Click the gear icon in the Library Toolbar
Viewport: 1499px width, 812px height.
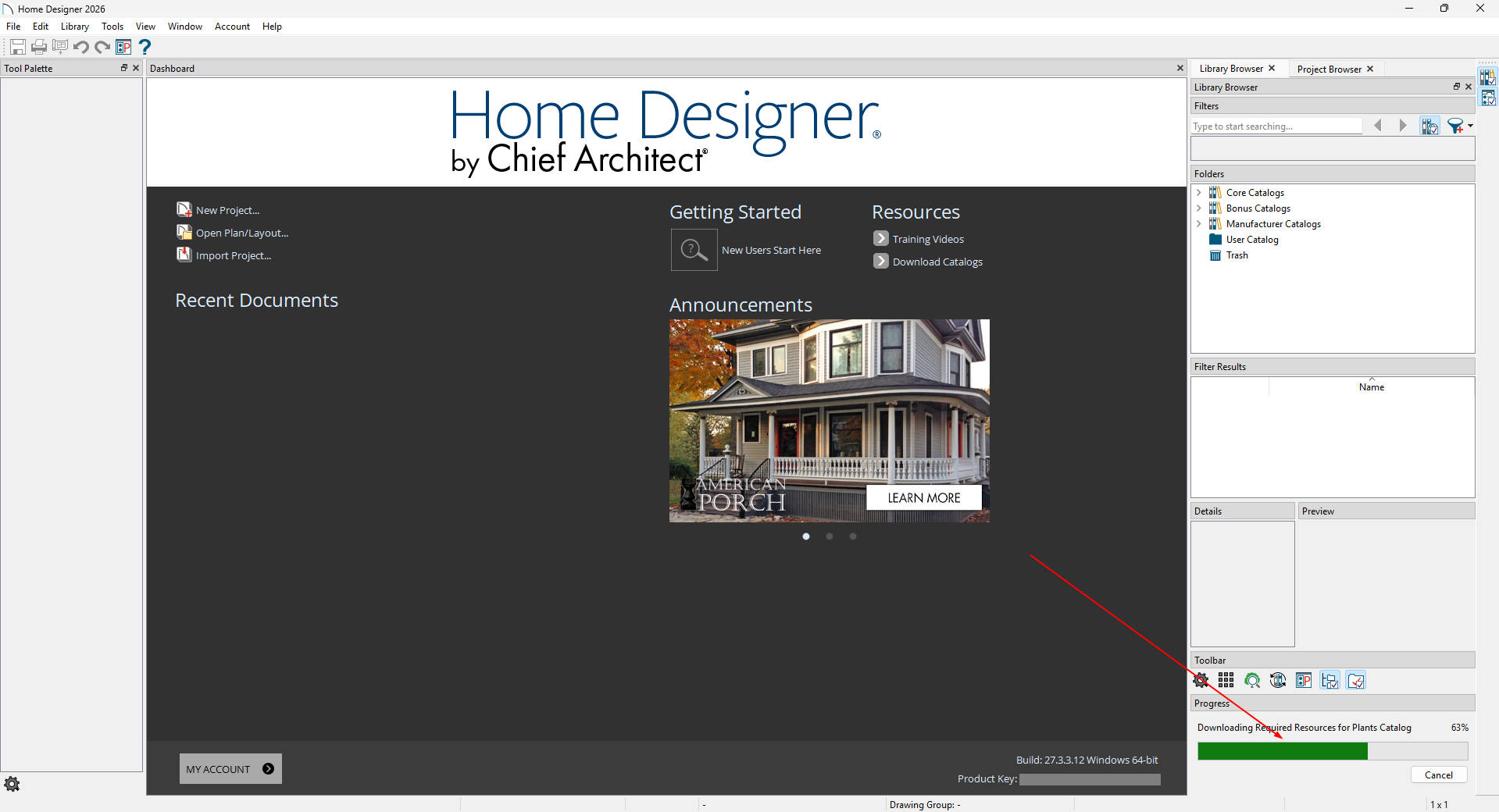[1201, 681]
